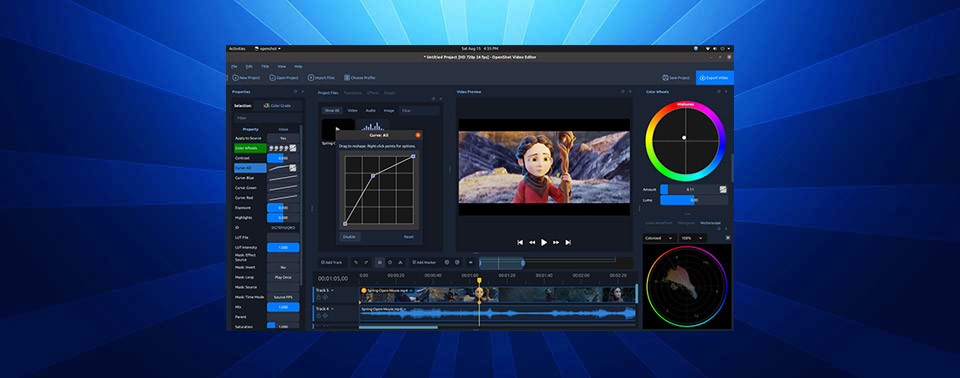Toggle the Mask: Invert No value
This screenshot has width=960, height=378.
pyautogui.click(x=283, y=267)
